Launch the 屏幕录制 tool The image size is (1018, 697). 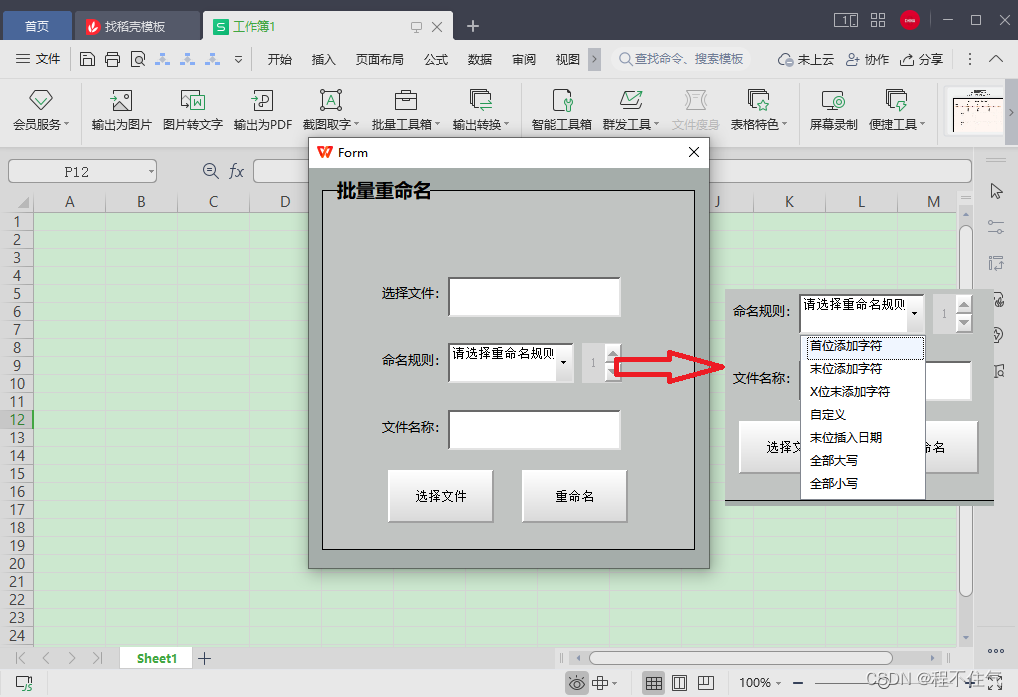[833, 110]
